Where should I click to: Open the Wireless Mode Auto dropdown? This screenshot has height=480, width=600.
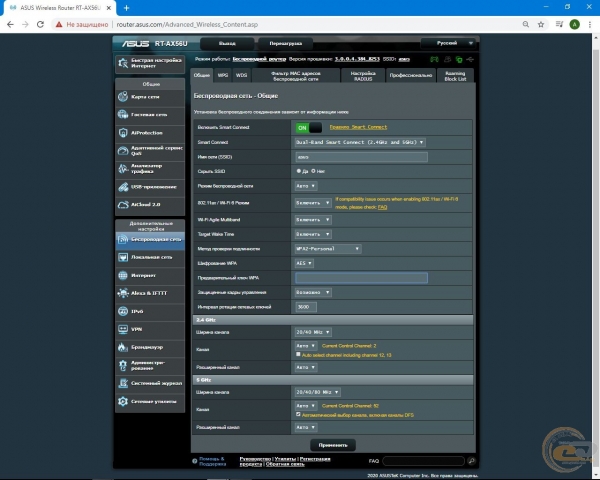tap(306, 186)
